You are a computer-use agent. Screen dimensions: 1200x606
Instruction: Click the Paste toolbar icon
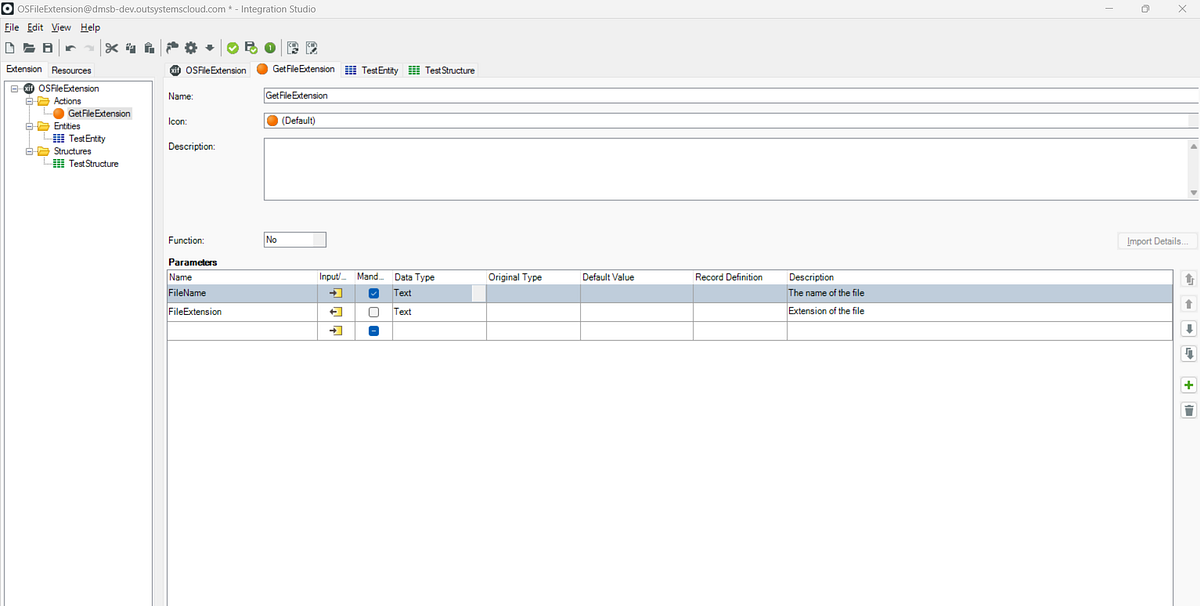click(148, 47)
